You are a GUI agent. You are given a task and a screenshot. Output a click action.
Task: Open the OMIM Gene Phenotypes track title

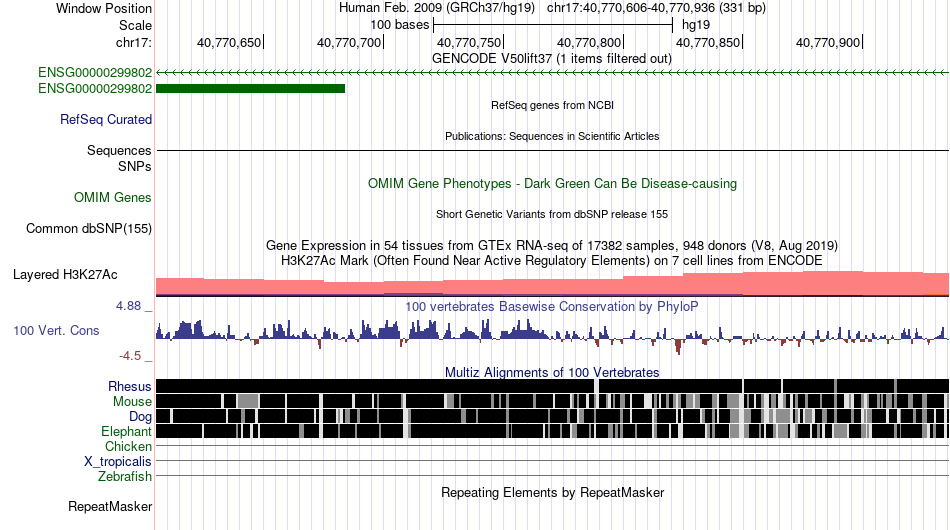pyautogui.click(x=552, y=184)
